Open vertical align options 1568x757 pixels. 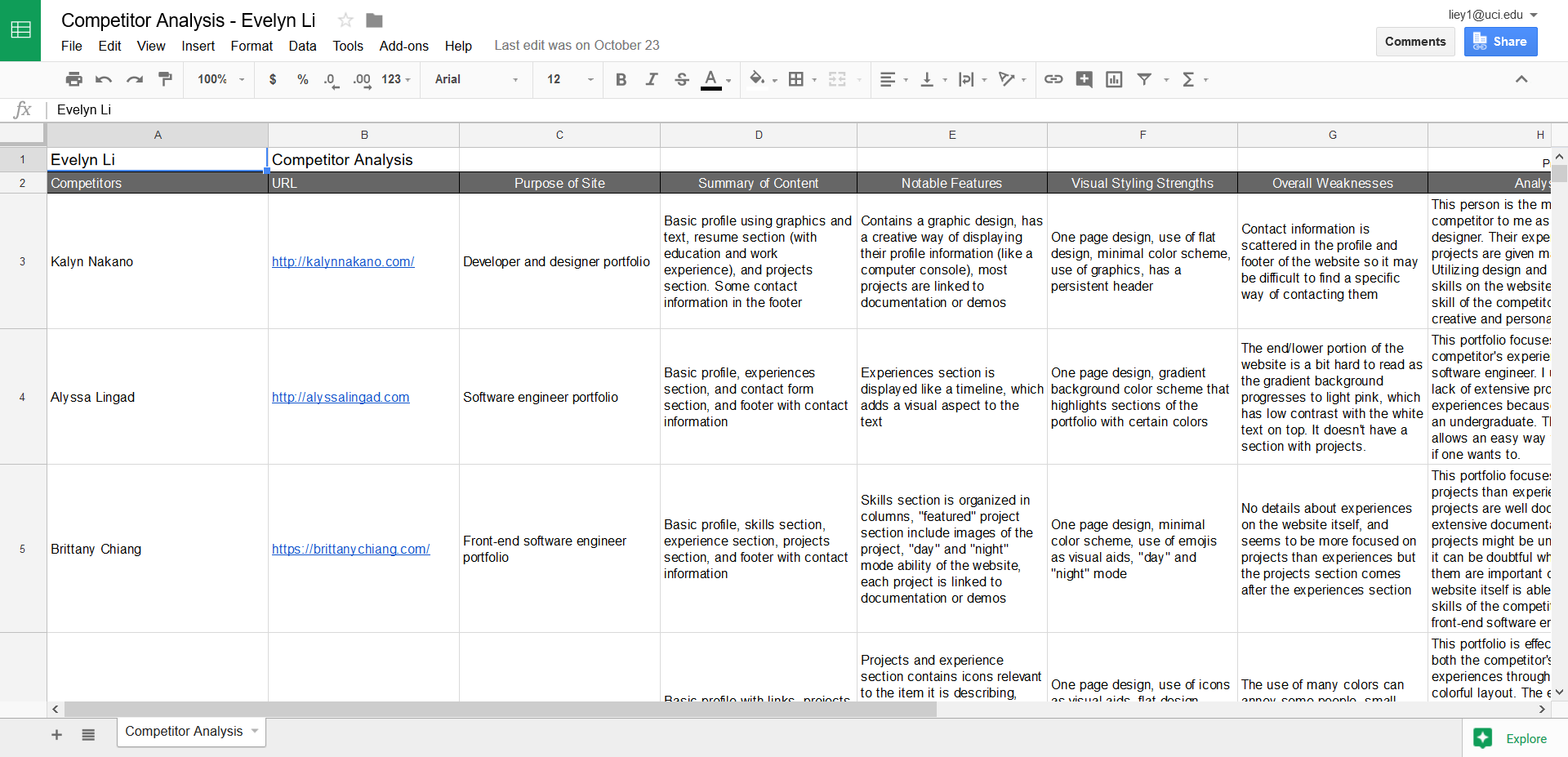[x=927, y=79]
